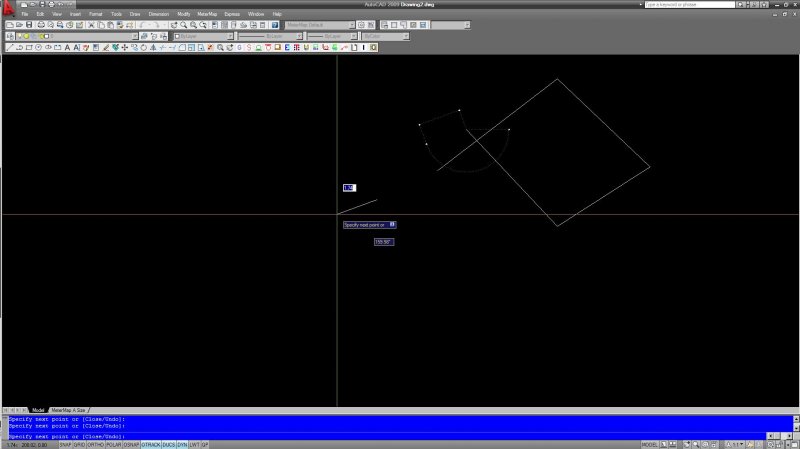This screenshot has width=800, height=449.
Task: Open the Window menu
Action: pos(256,14)
